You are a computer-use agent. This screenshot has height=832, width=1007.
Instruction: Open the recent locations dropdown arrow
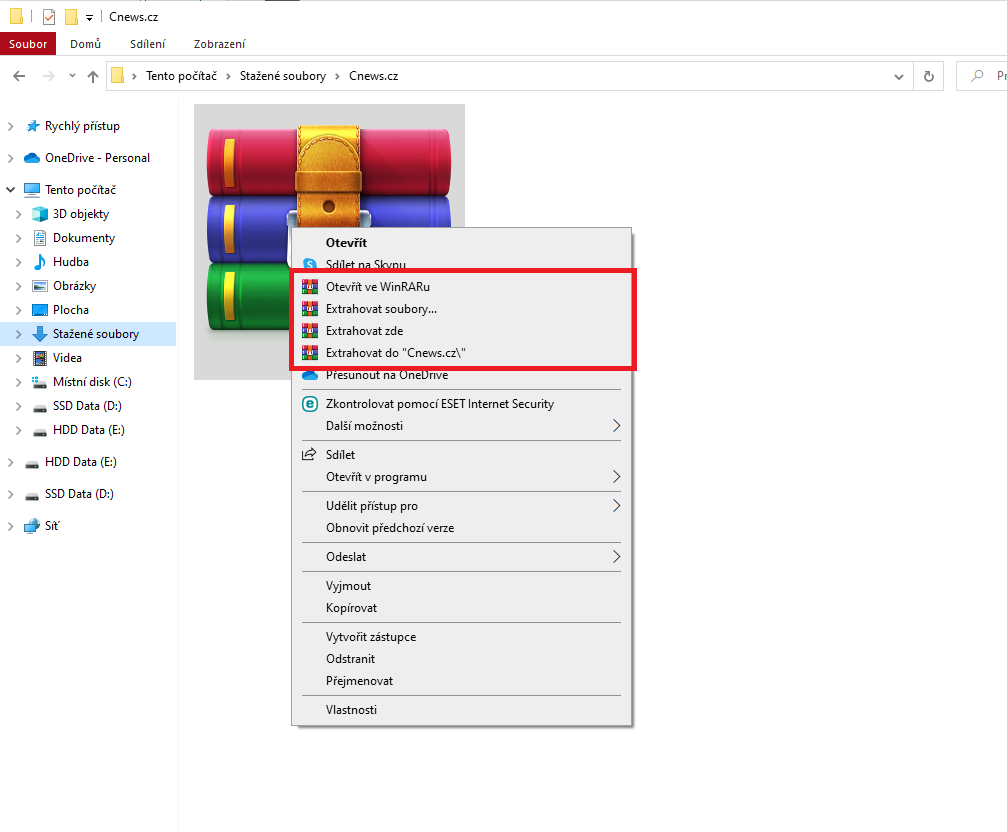pos(72,76)
